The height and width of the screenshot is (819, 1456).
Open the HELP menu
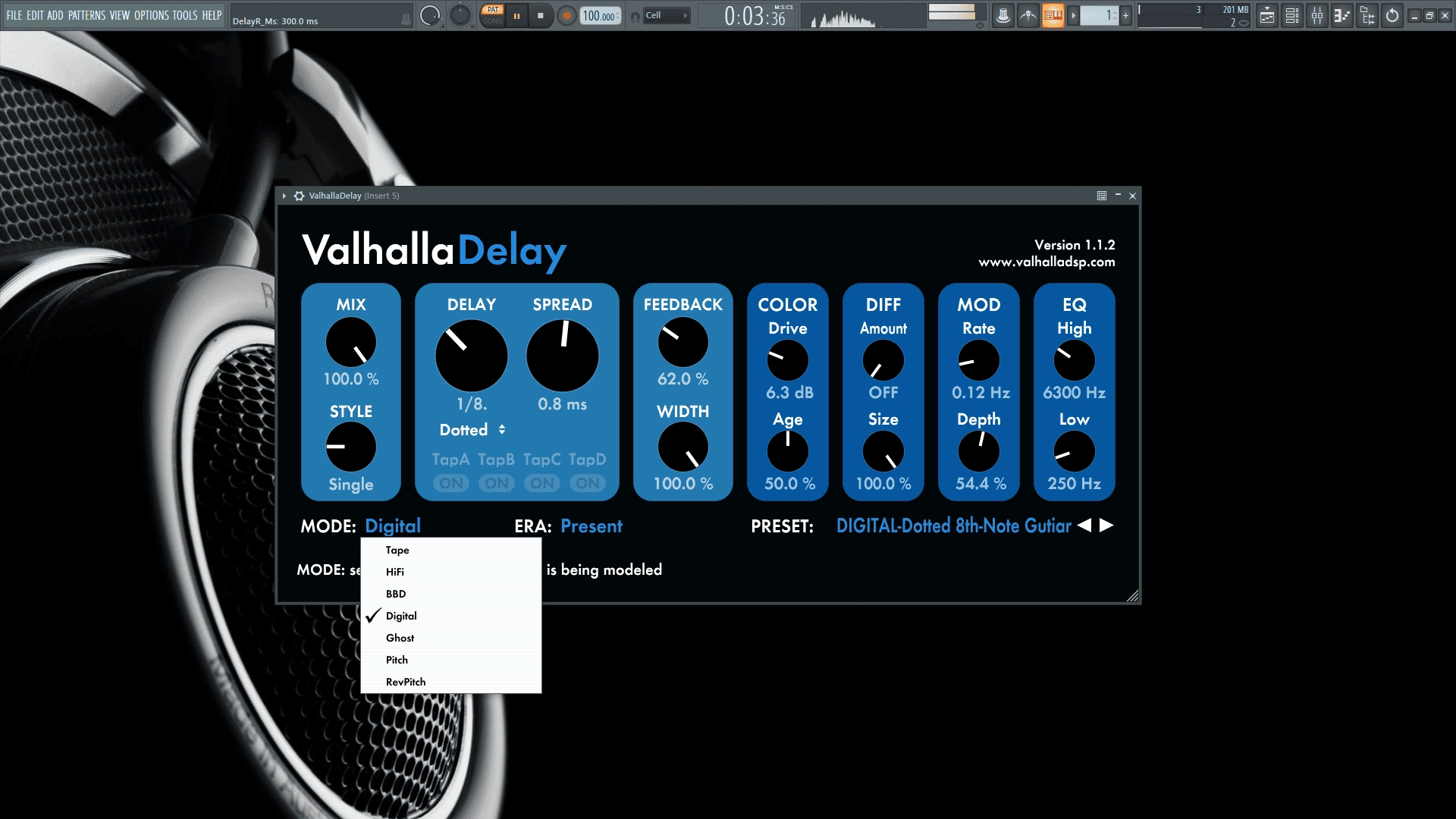[x=212, y=15]
